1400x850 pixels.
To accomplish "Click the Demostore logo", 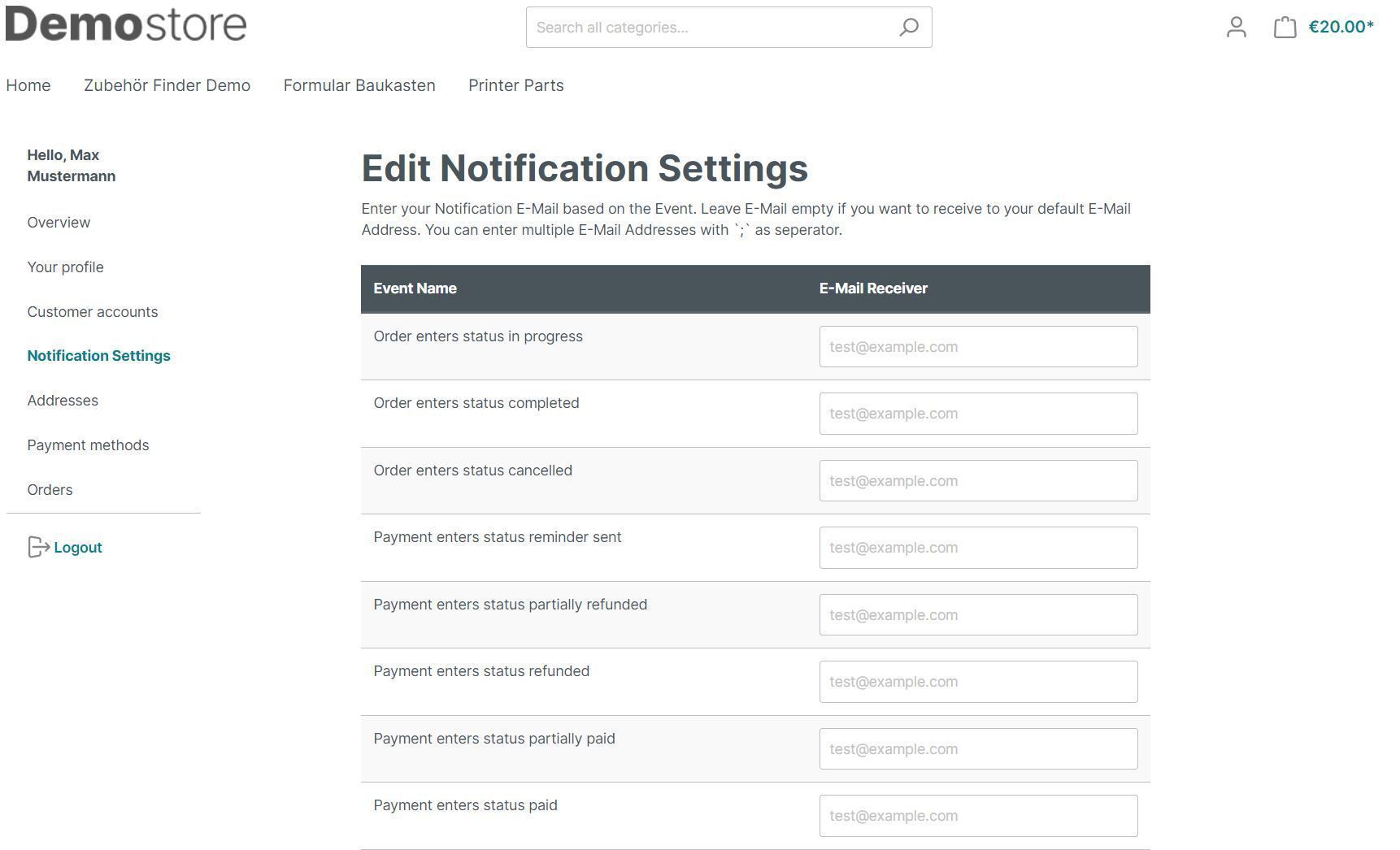I will (126, 24).
